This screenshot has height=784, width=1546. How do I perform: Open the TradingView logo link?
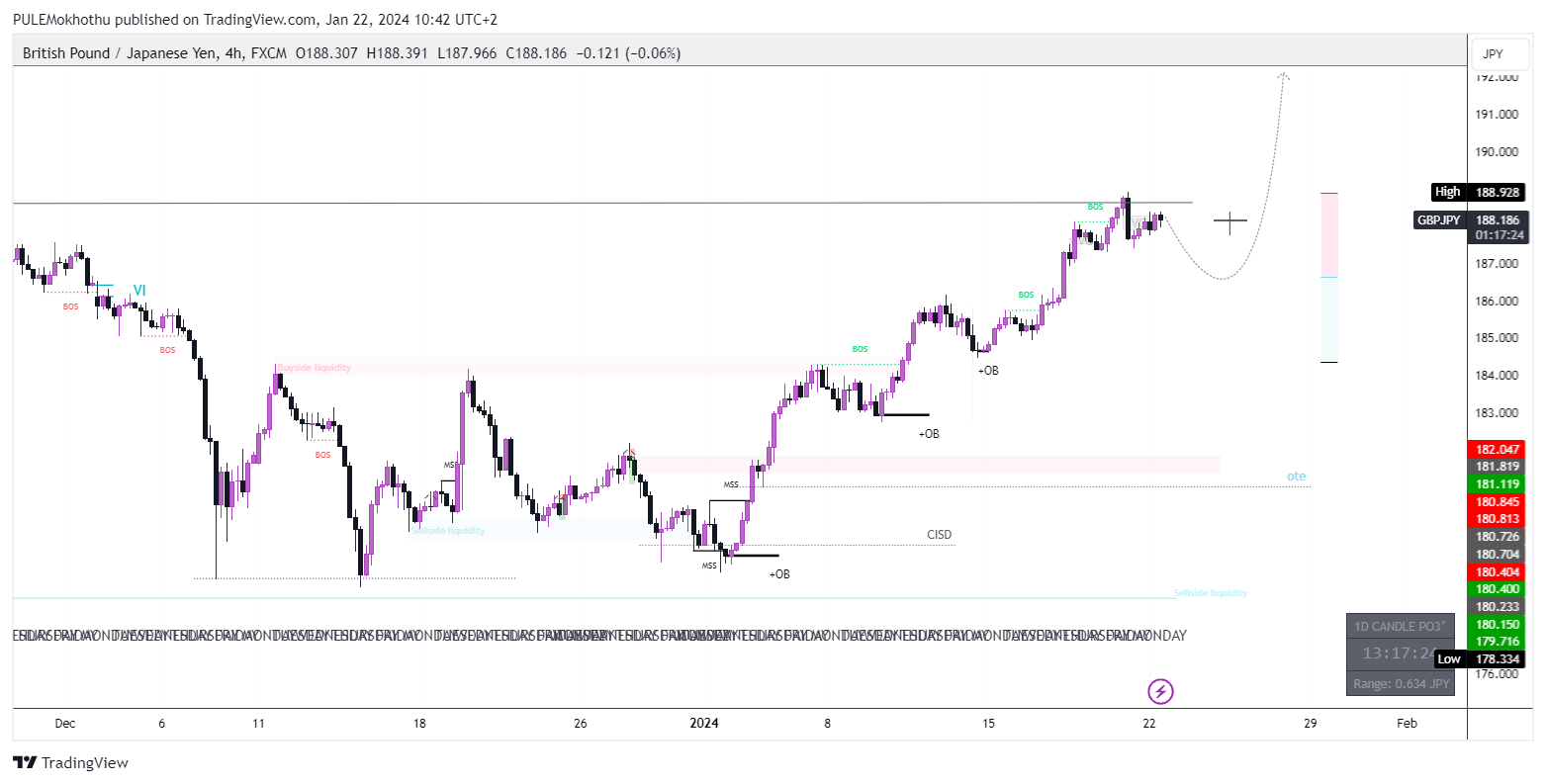coord(71,762)
